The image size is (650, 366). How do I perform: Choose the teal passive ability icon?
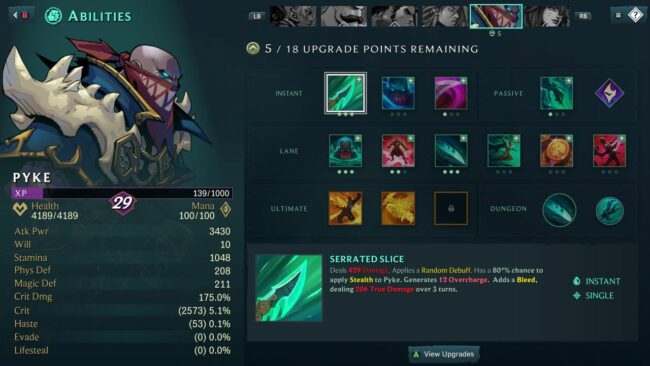pos(556,93)
